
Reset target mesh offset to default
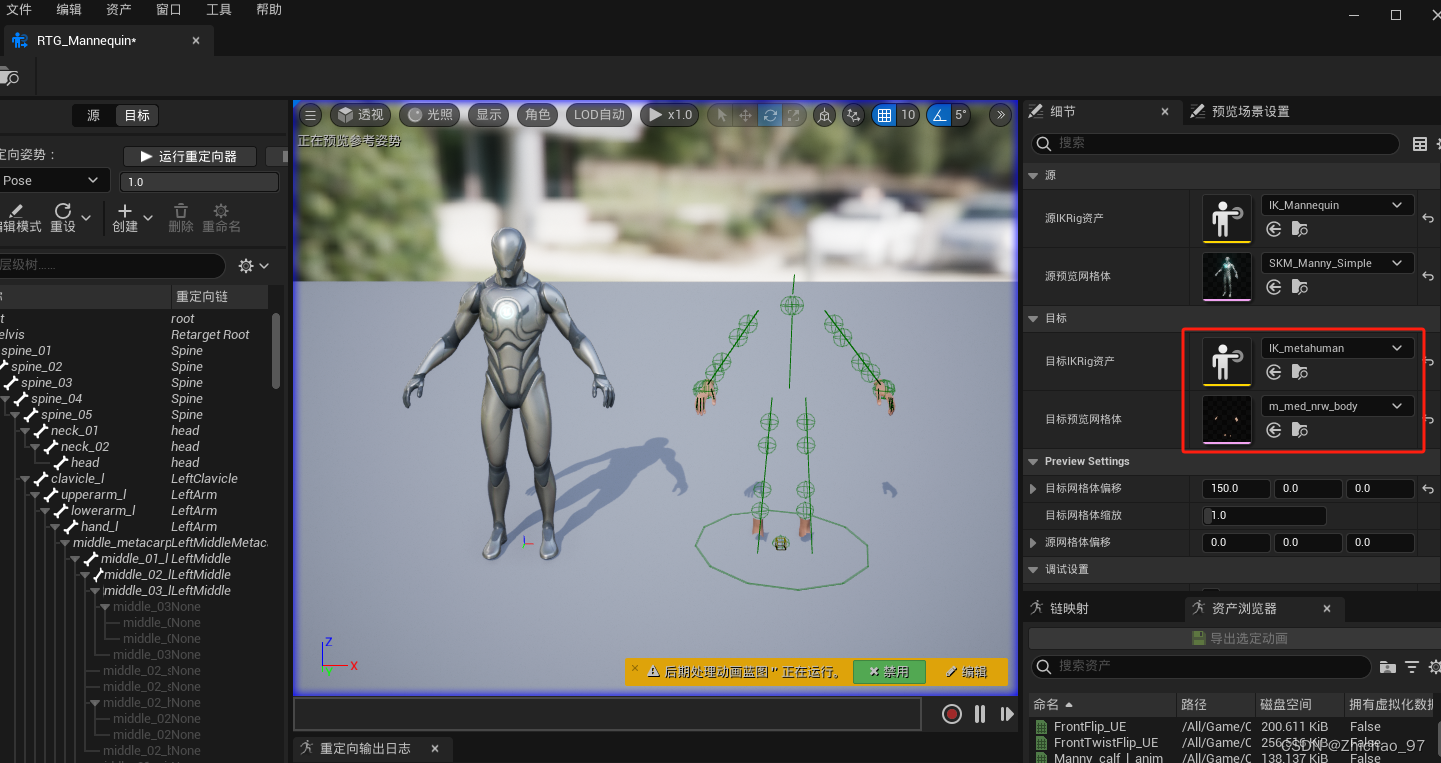[x=1429, y=489]
